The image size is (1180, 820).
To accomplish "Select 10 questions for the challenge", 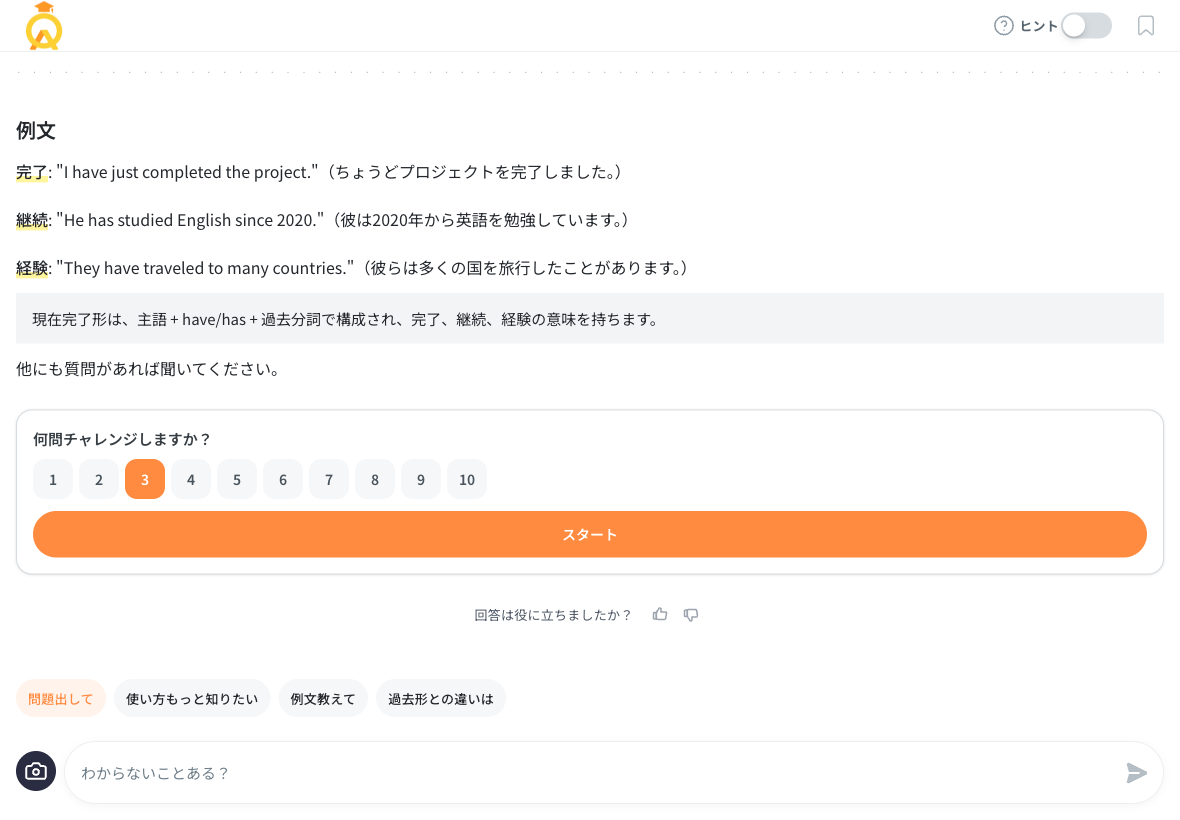I will point(466,479).
